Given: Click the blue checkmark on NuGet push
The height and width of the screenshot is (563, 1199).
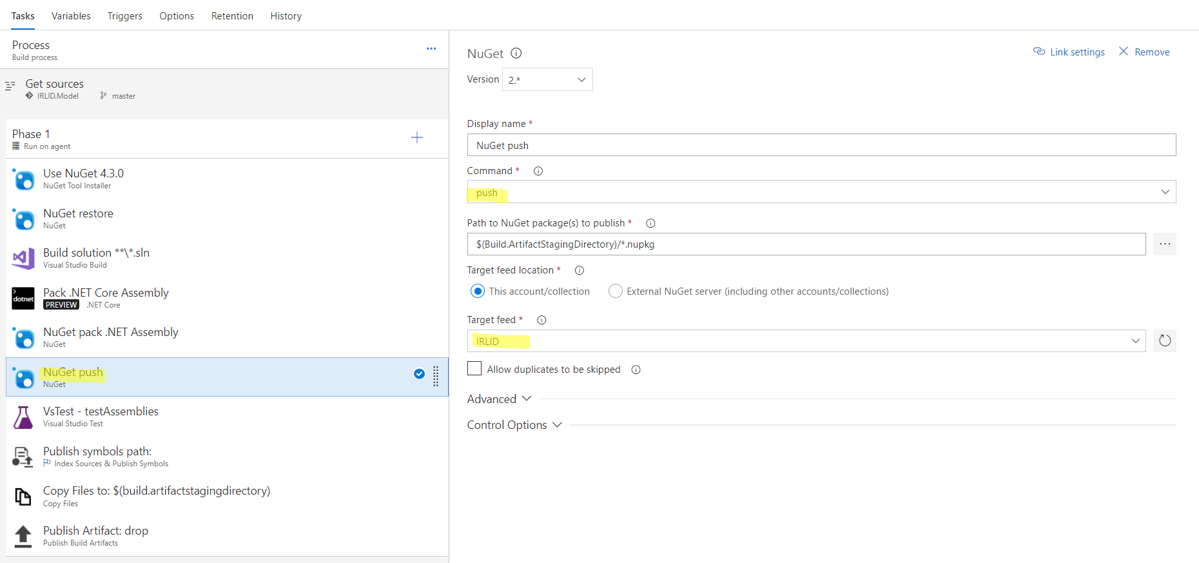Looking at the screenshot, I should 419,374.
